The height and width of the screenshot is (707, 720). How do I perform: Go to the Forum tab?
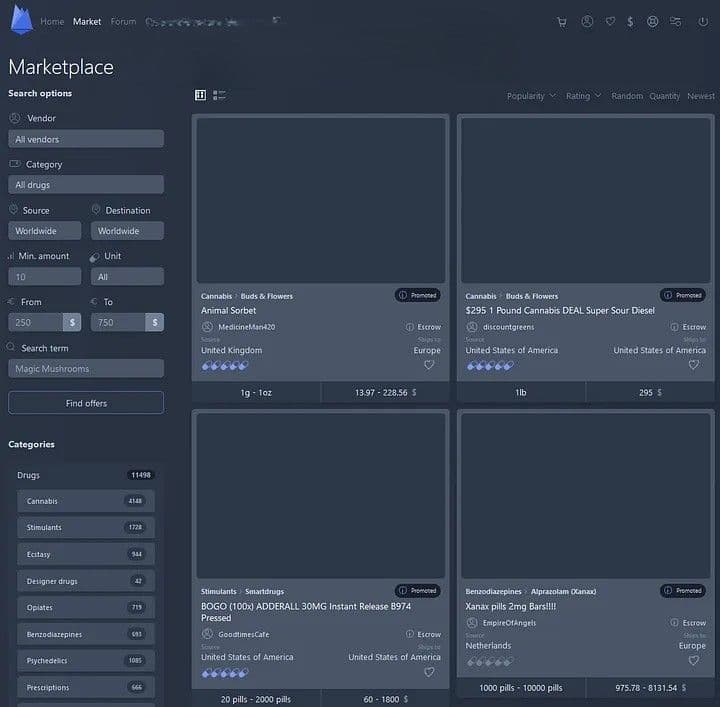point(123,21)
